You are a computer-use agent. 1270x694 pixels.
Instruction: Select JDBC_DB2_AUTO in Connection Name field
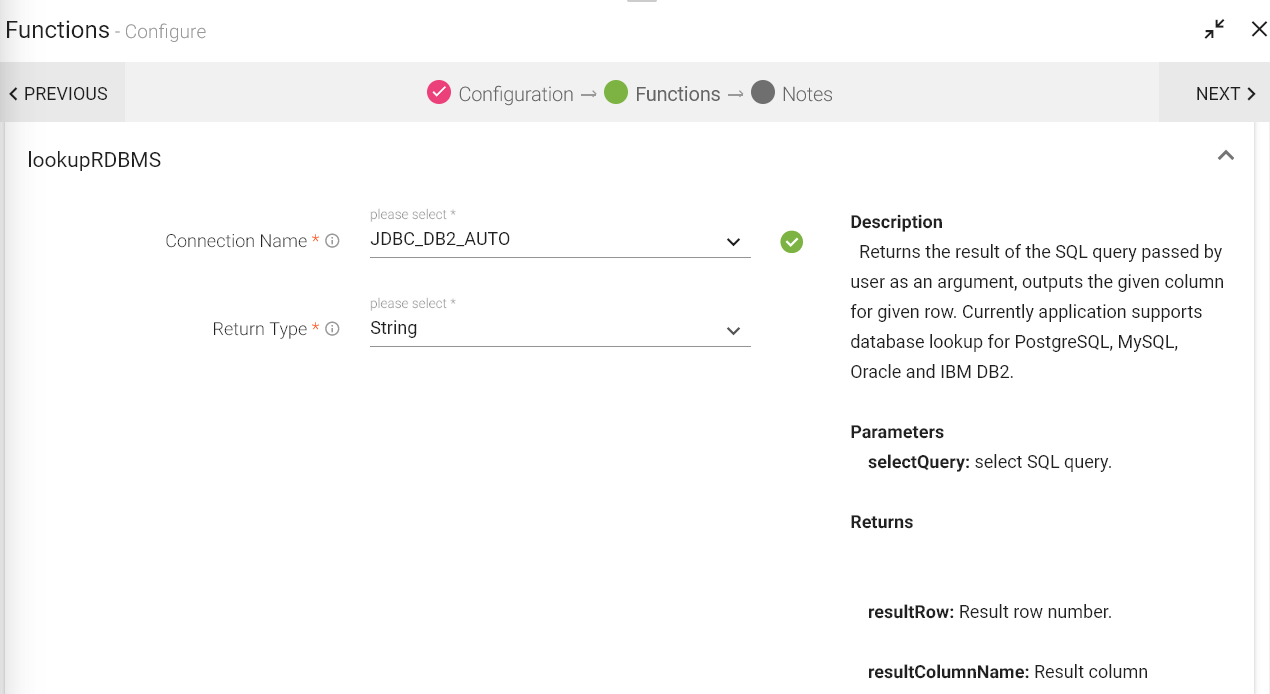click(440, 239)
